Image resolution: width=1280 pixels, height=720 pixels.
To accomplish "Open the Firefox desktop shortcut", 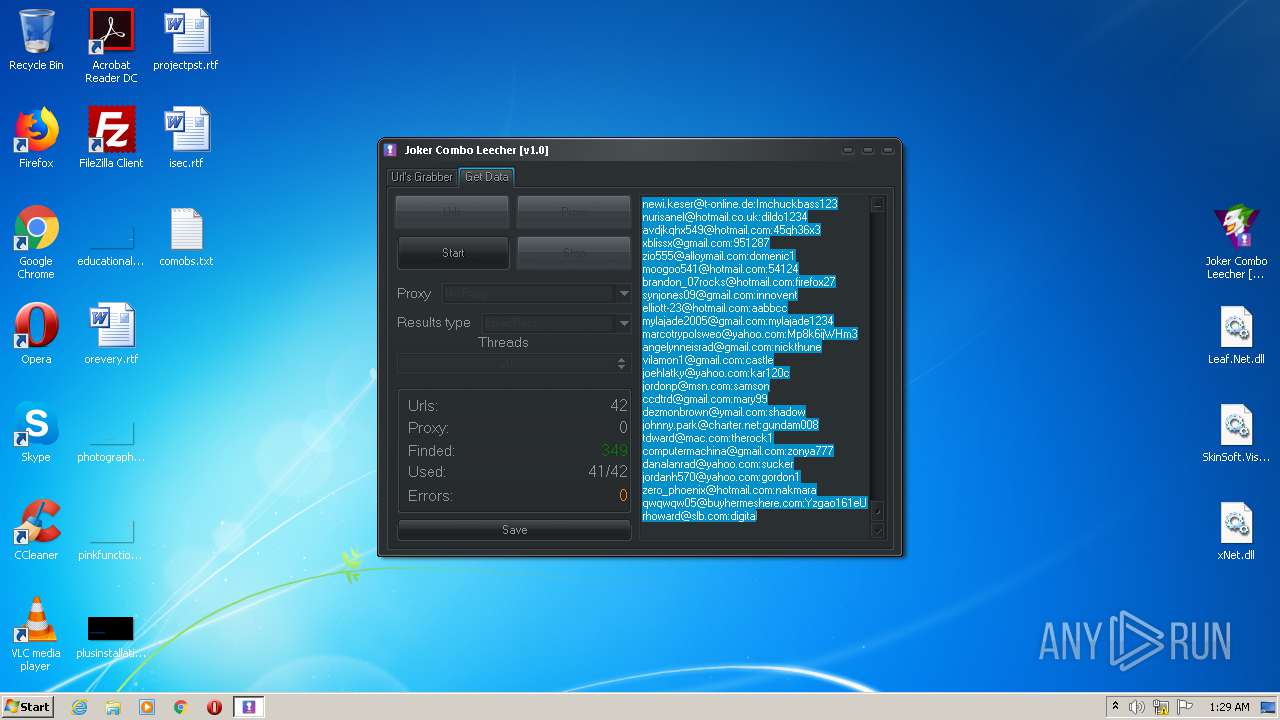I will point(36,138).
